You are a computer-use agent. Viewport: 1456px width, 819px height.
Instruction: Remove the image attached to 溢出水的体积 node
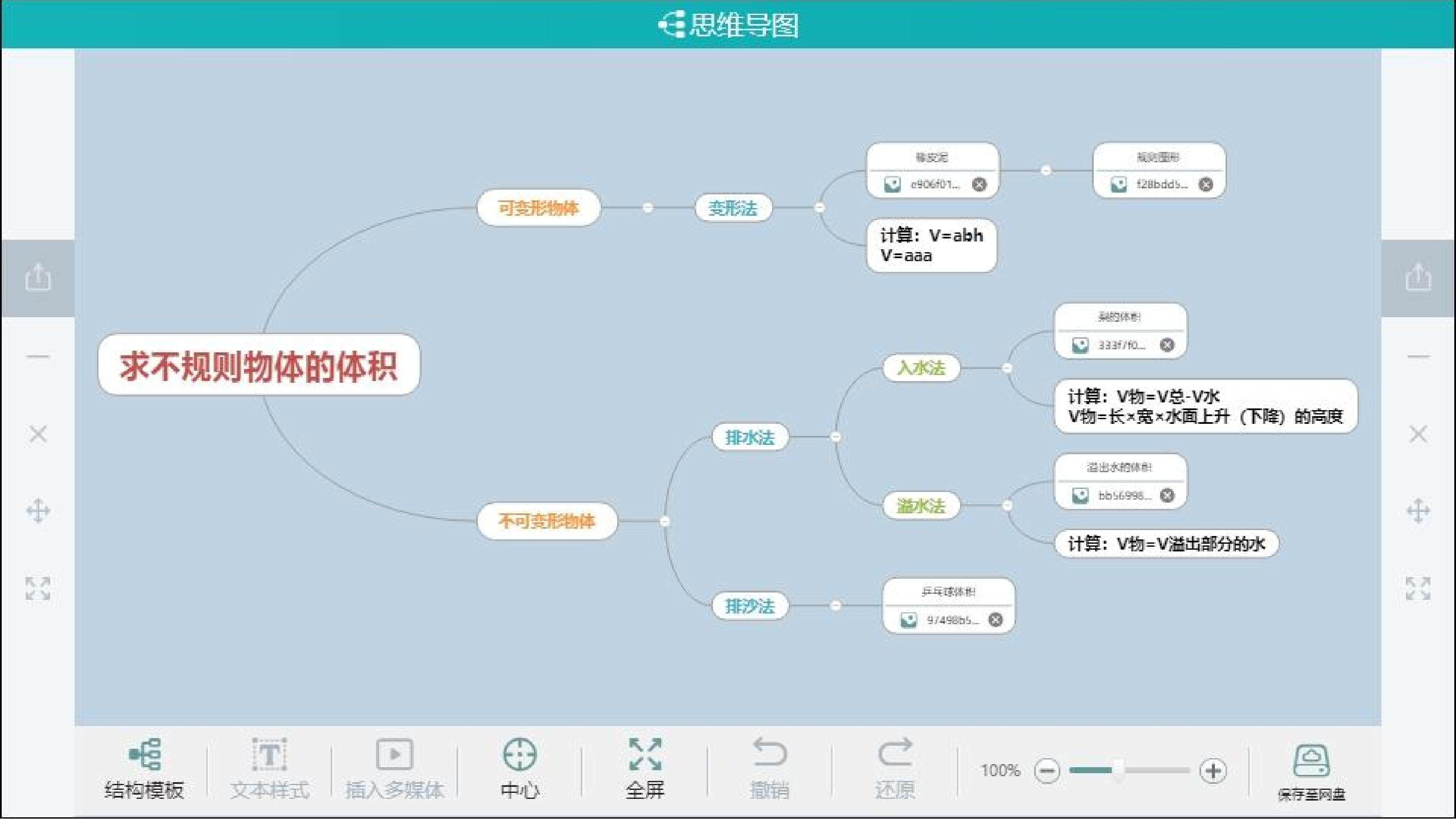(1167, 496)
